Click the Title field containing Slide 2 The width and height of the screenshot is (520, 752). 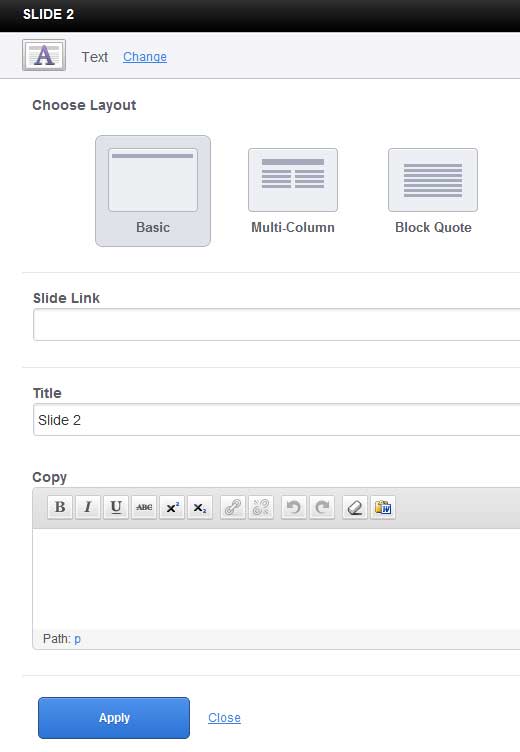coord(276,420)
